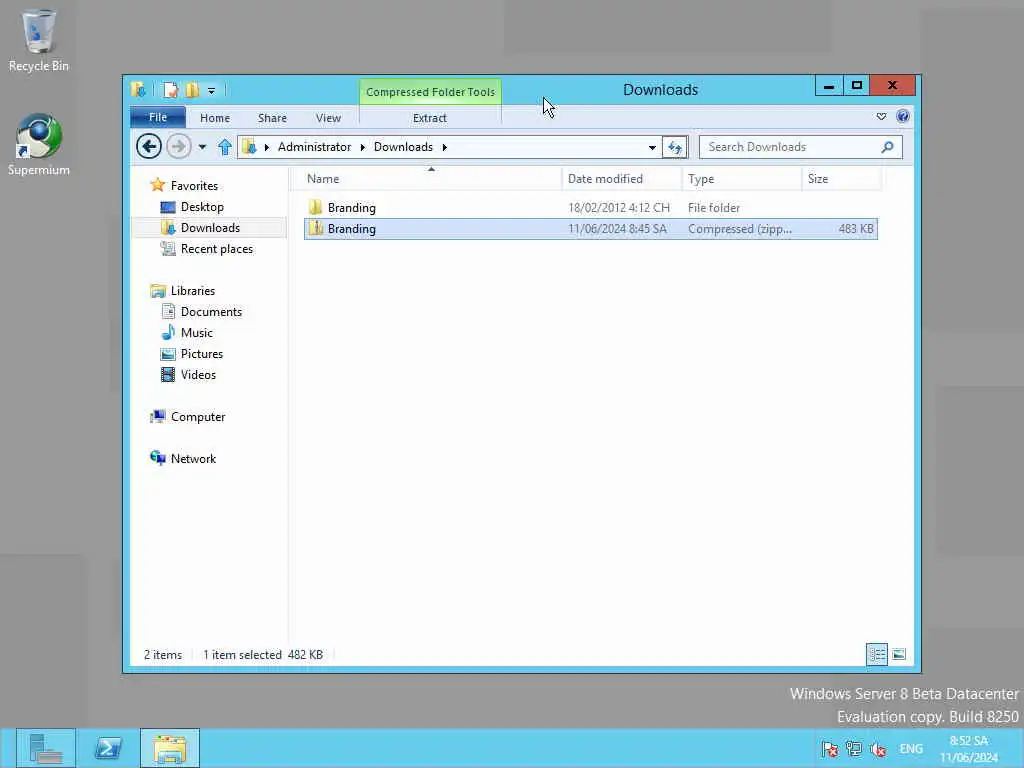Select Libraries in the navigation pane

(193, 291)
